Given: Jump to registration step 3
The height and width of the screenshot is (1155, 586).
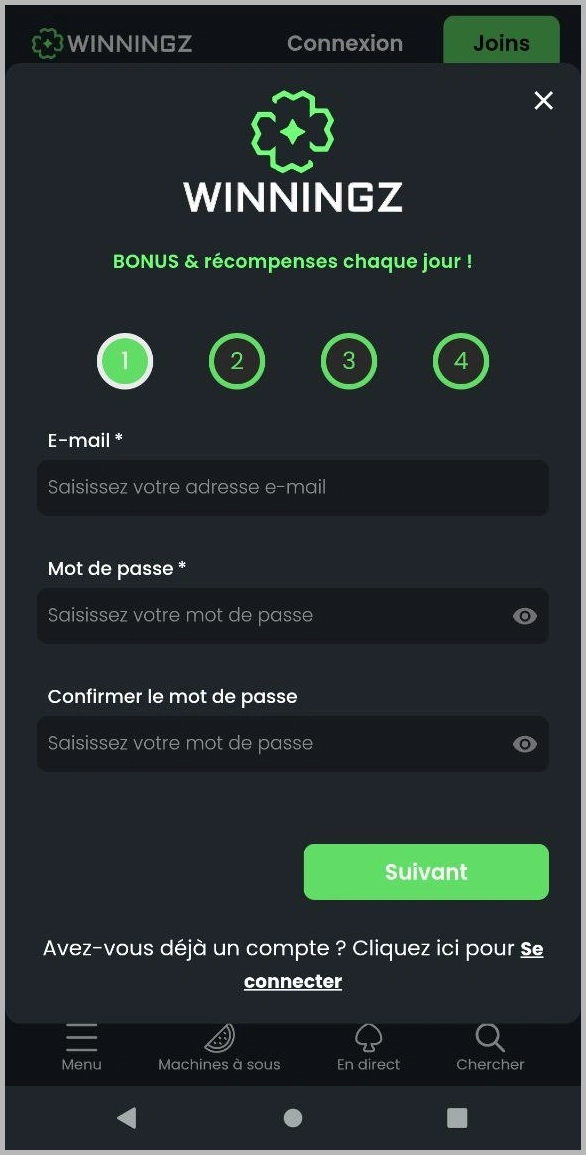Looking at the screenshot, I should tap(349, 361).
